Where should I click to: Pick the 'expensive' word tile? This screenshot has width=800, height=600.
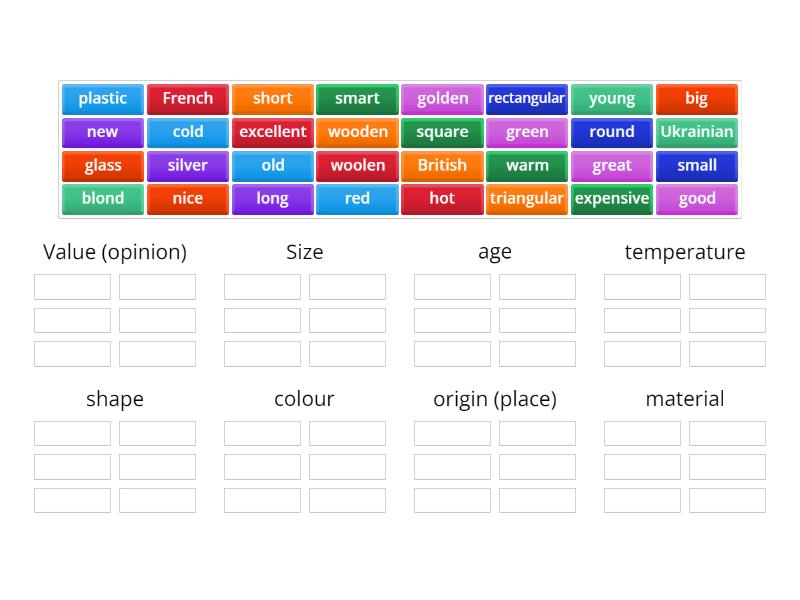pos(612,199)
